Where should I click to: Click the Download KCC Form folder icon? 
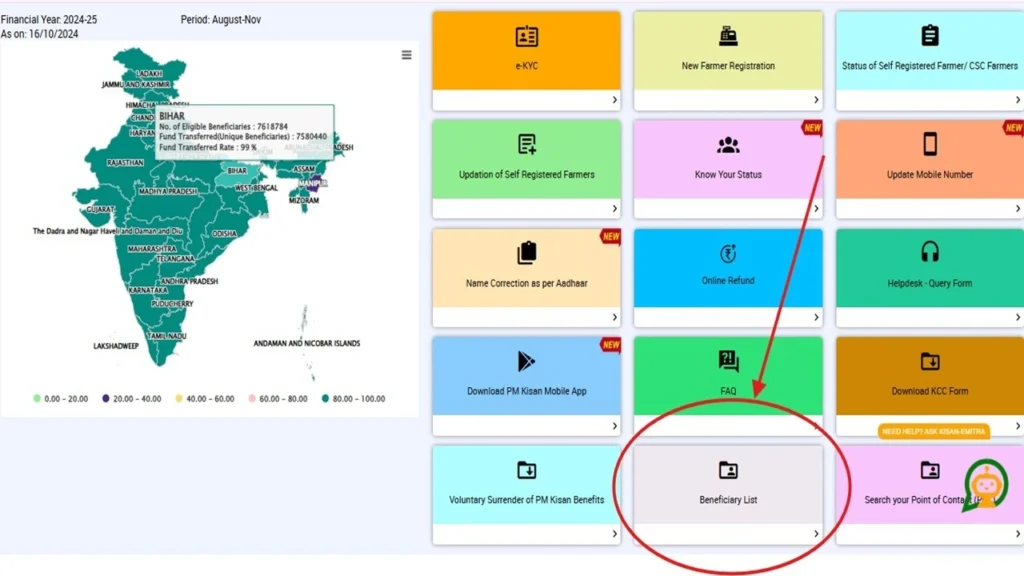pos(930,361)
